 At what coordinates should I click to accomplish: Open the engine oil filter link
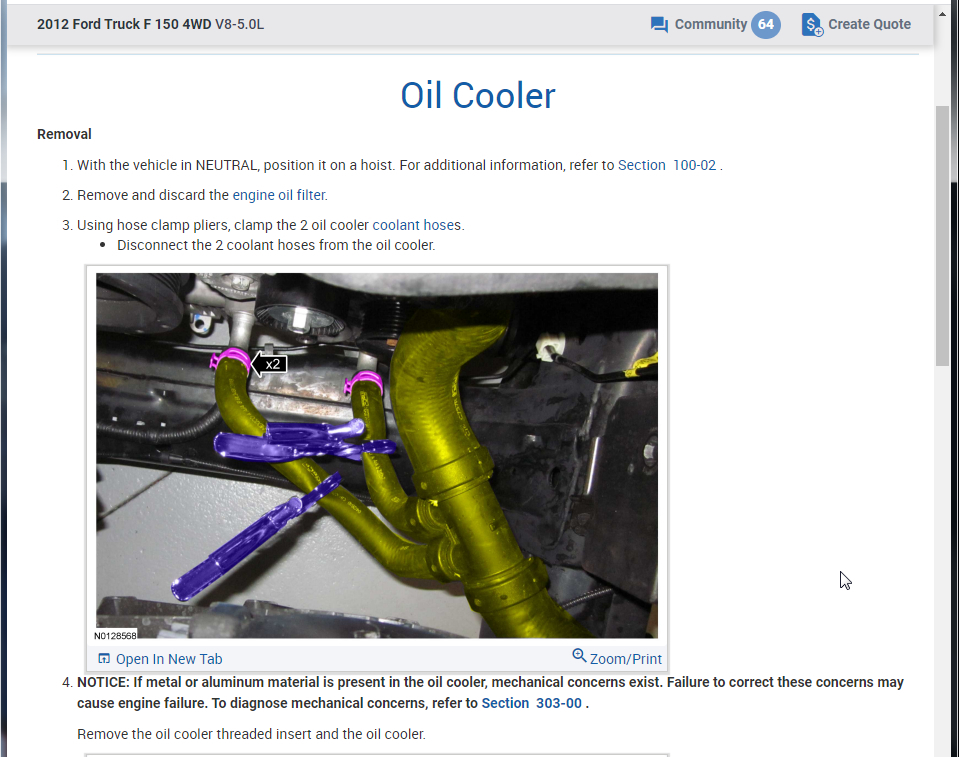(x=280, y=195)
